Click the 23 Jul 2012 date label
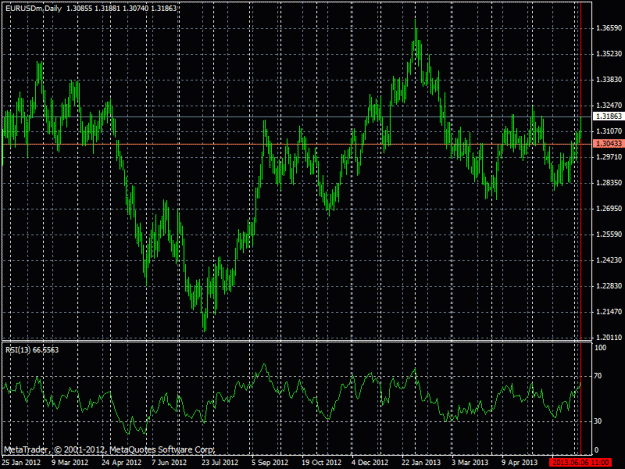This screenshot has height=469, width=625. 220,462
